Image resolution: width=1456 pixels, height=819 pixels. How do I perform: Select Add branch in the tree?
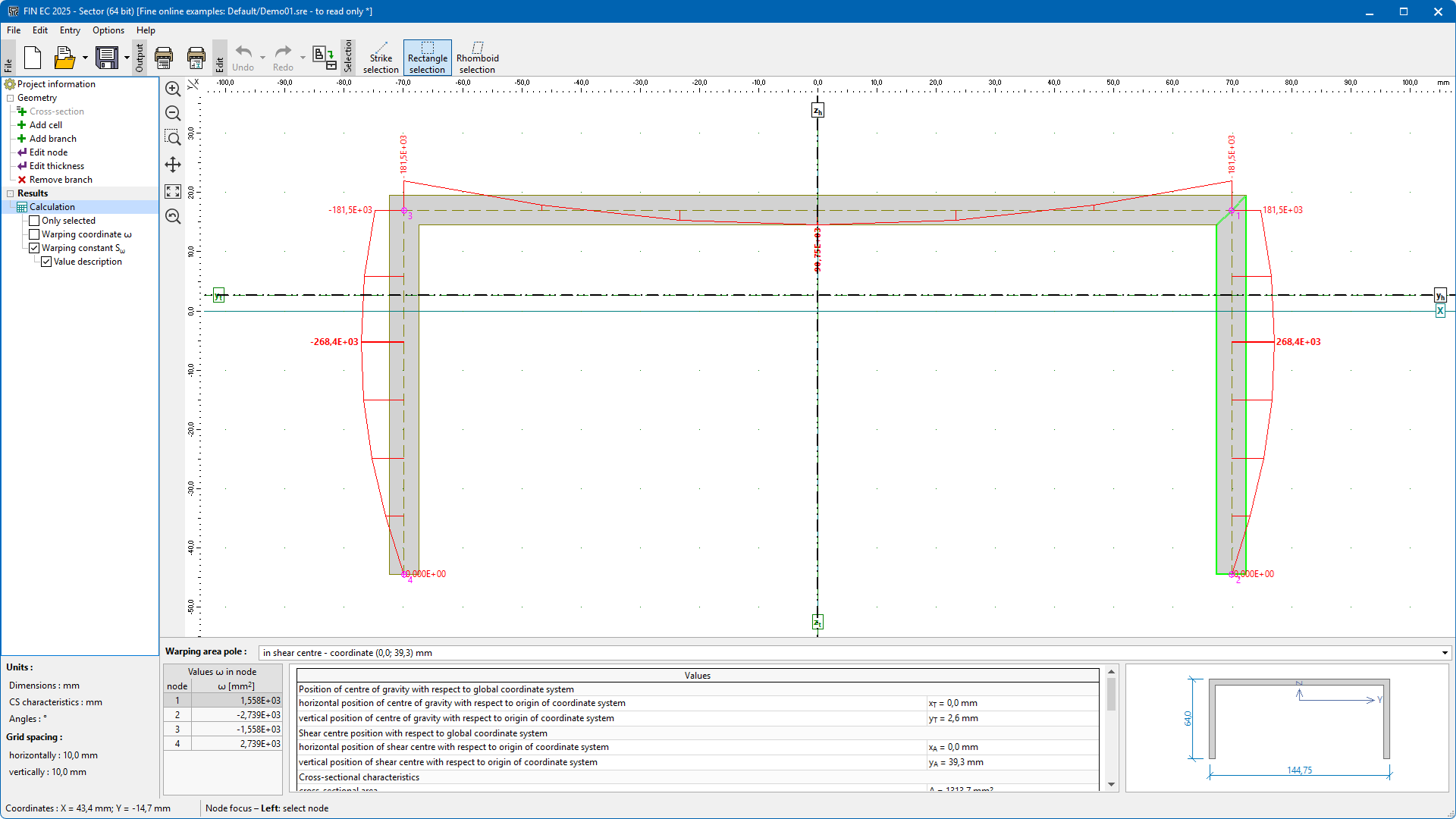[x=52, y=139]
